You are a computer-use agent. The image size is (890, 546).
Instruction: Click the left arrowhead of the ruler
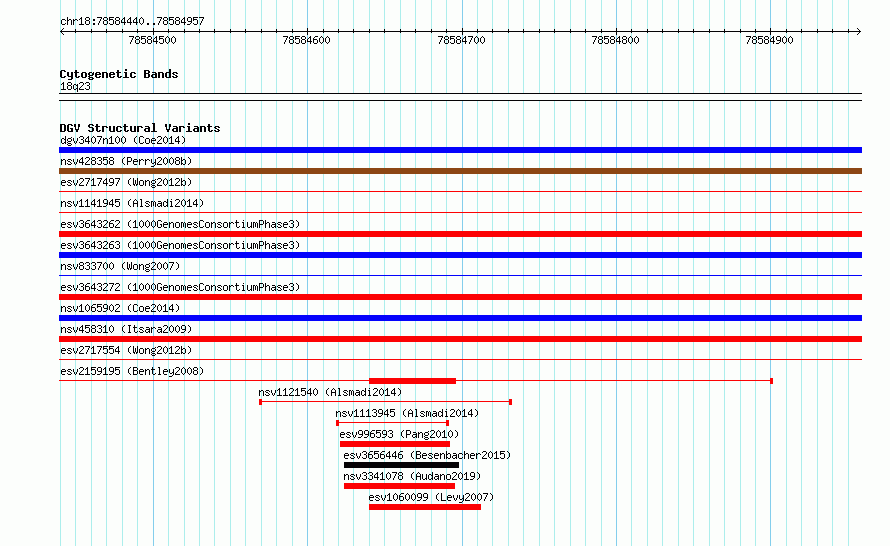click(62, 32)
